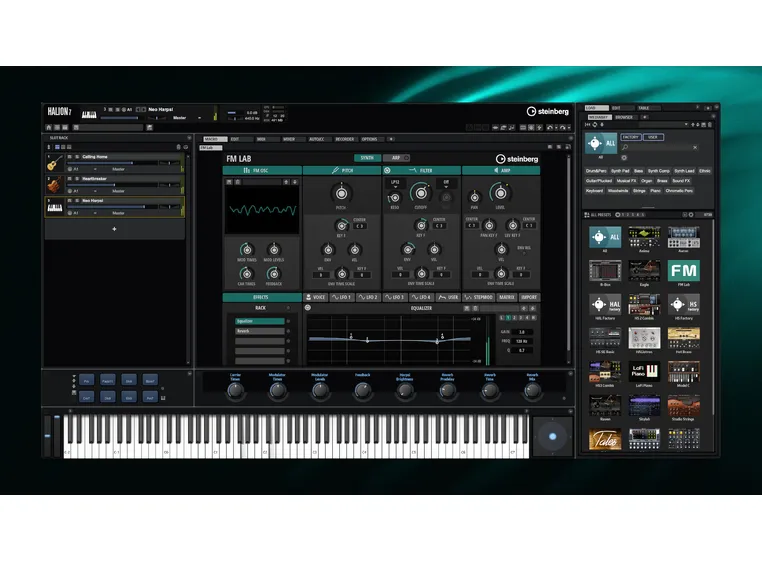Adjust the Calling Home volume slider

(x=113, y=163)
